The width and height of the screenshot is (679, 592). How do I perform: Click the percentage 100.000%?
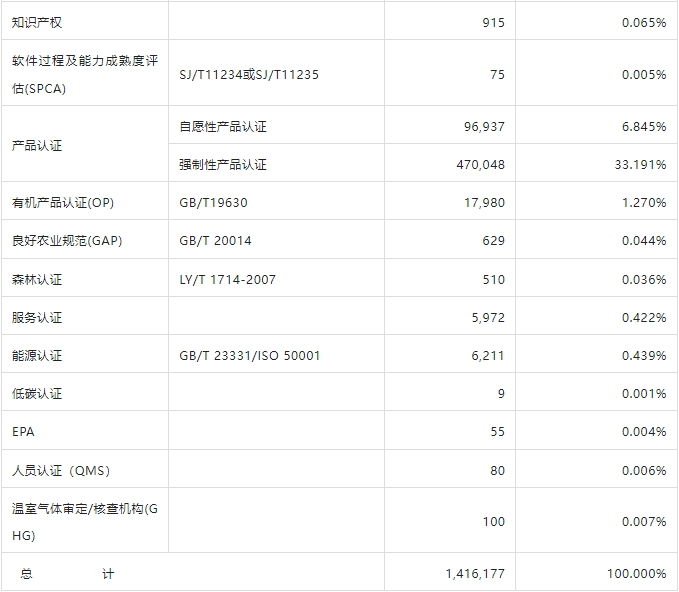637,574
